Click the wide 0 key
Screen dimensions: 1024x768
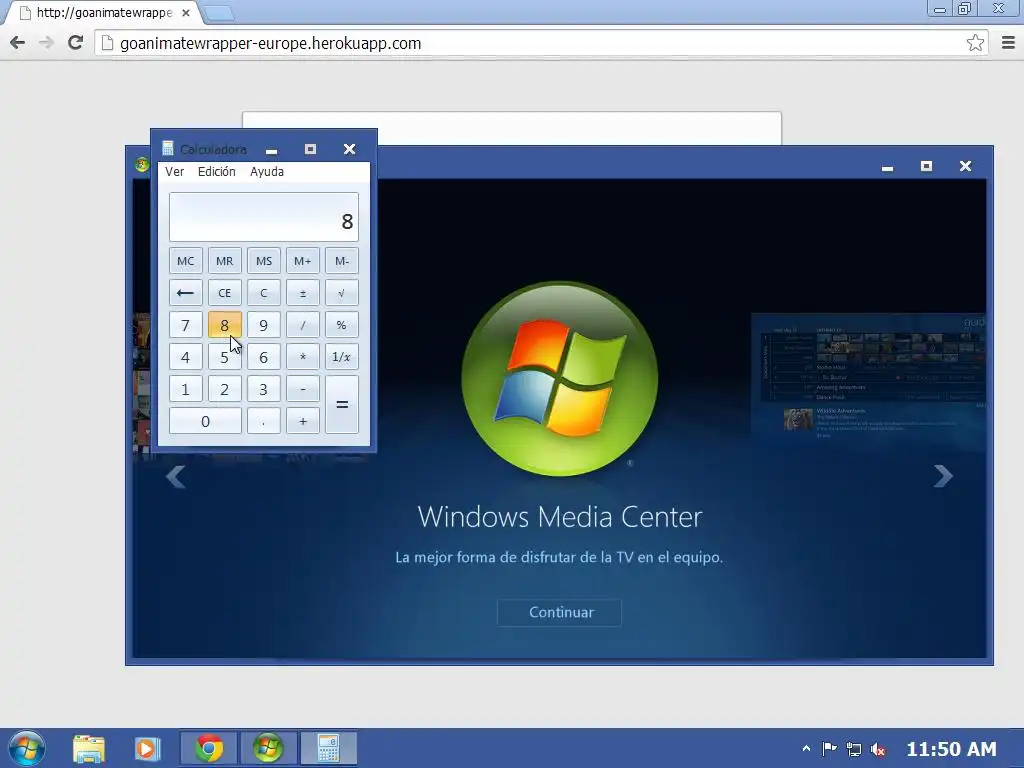coord(205,421)
